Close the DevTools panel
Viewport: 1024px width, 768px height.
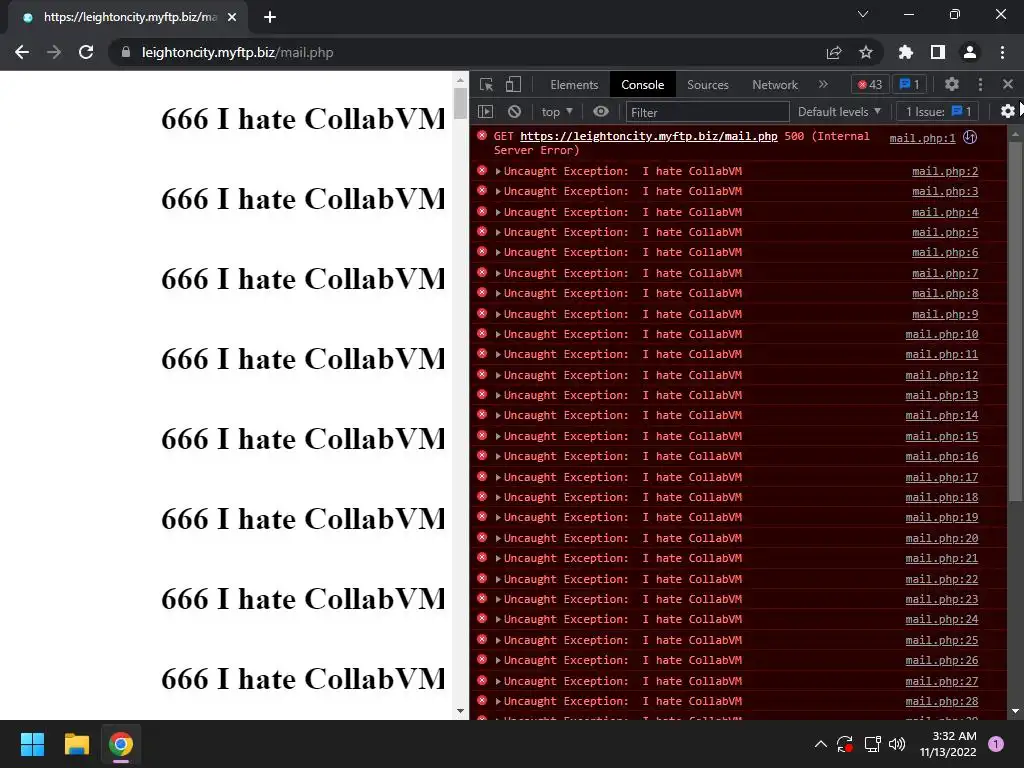tap(1008, 84)
